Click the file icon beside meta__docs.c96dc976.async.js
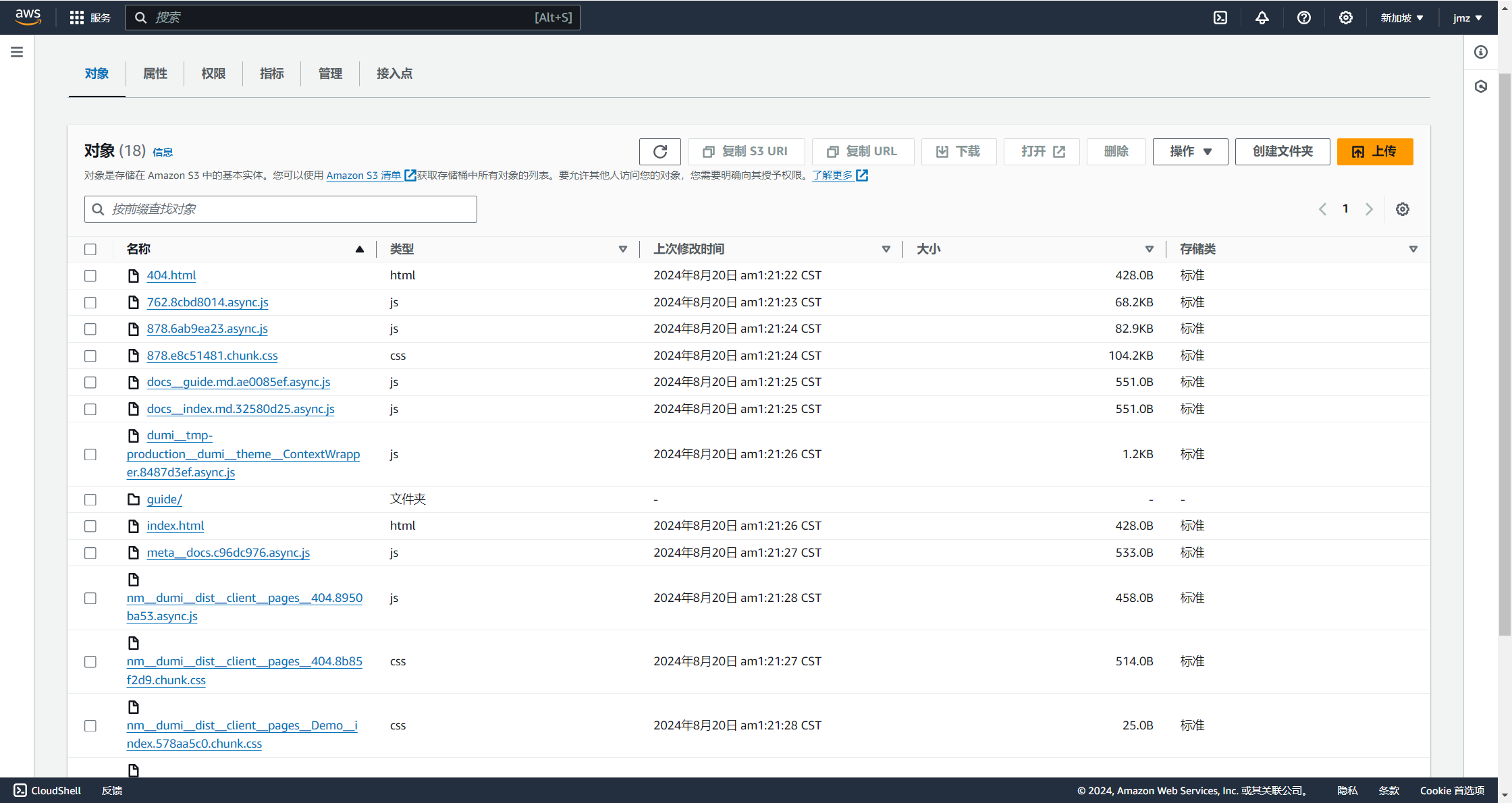This screenshot has width=1512, height=803. [x=134, y=553]
